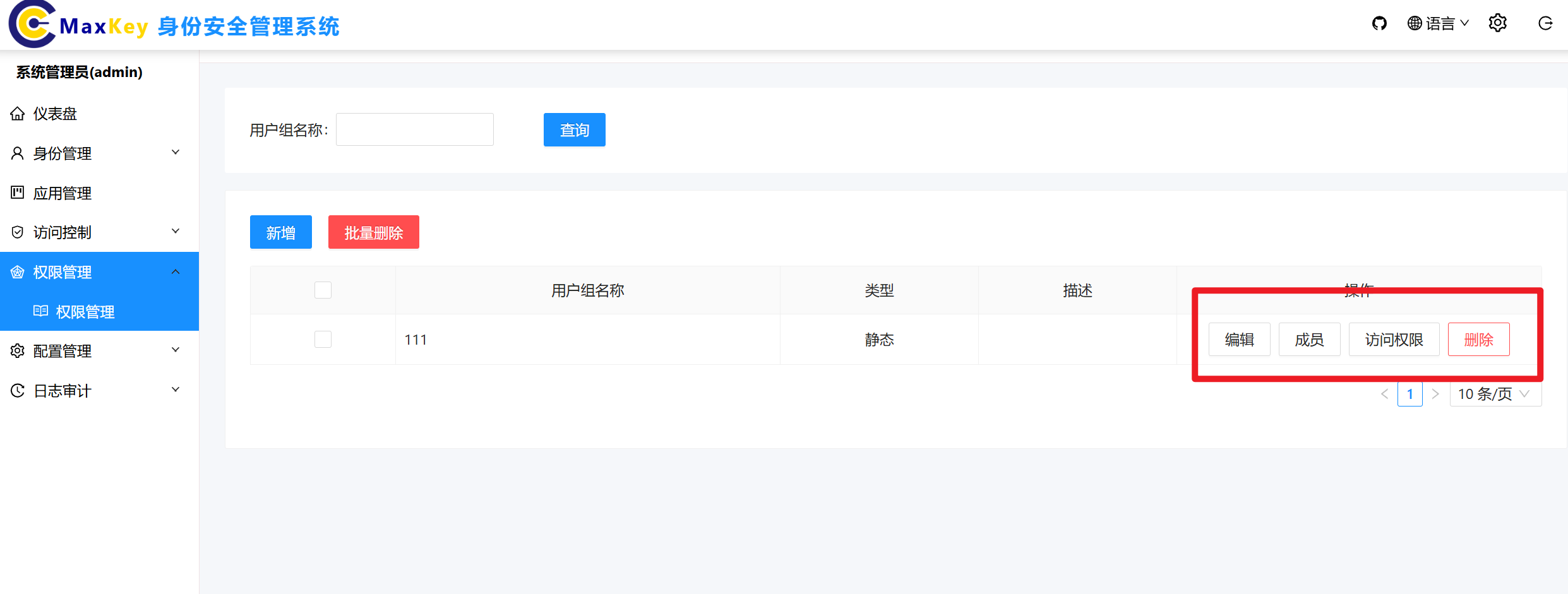Image resolution: width=1568 pixels, height=594 pixels.
Task: Click the 查询 search button
Action: 573,129
